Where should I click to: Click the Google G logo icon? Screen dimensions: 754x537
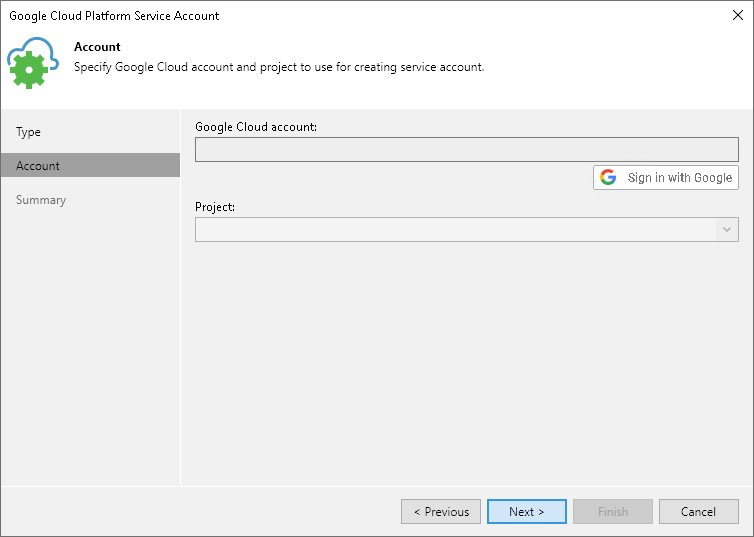(x=608, y=177)
